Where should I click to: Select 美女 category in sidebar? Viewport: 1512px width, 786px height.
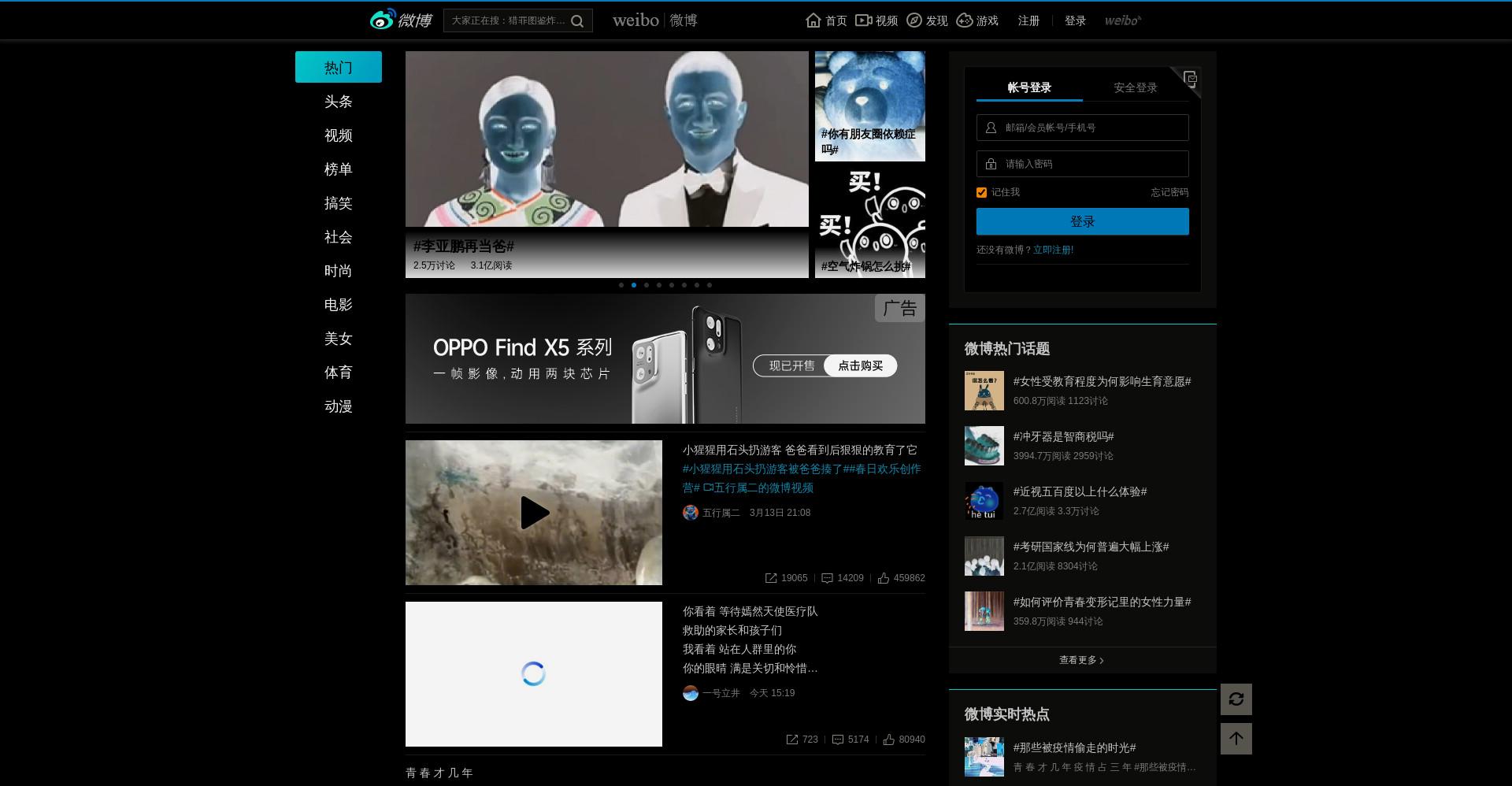click(339, 339)
